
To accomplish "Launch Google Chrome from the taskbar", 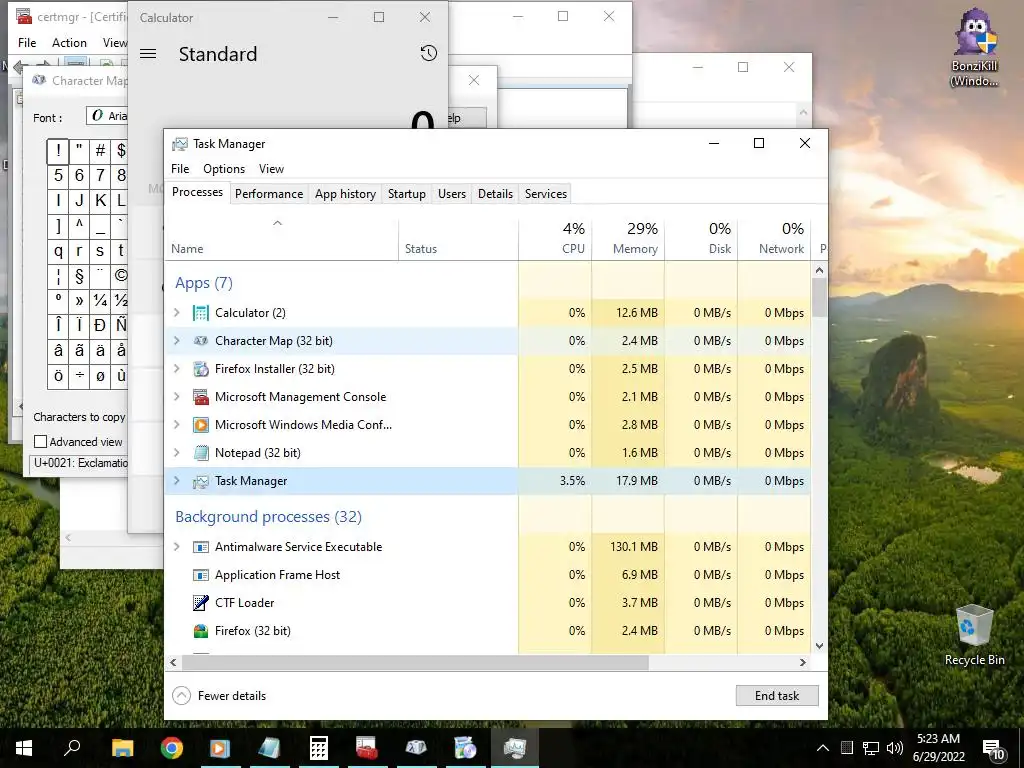I will (x=172, y=748).
